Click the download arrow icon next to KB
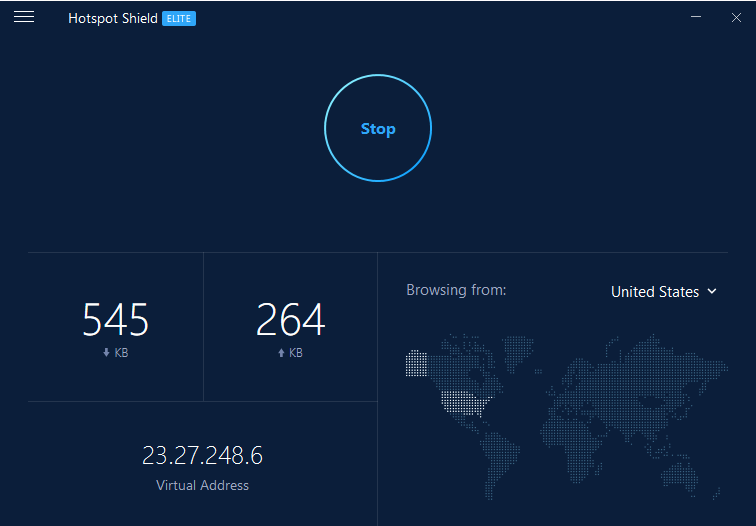Screen dimensions: 756x526 [107, 353]
